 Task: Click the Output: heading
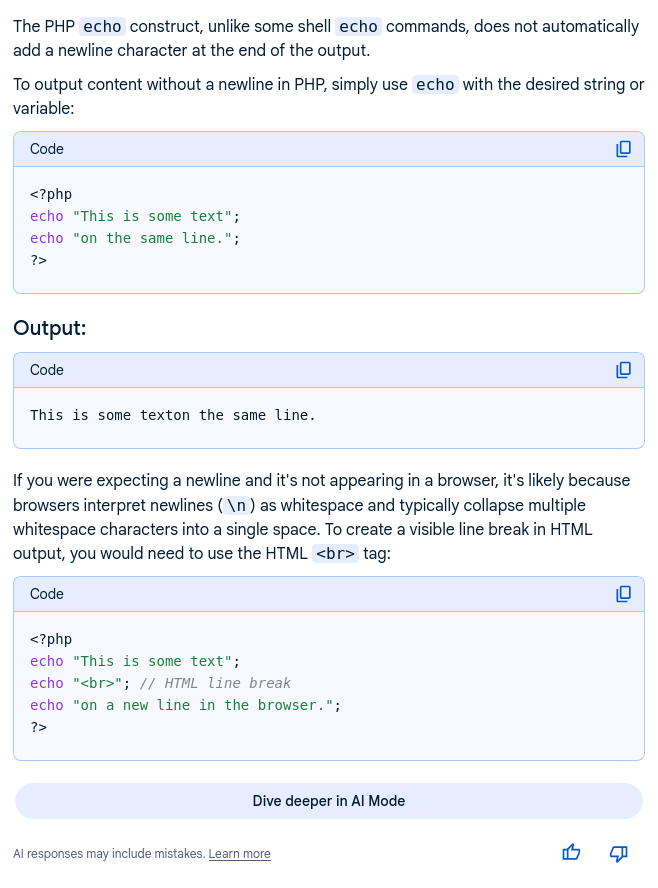tap(49, 328)
